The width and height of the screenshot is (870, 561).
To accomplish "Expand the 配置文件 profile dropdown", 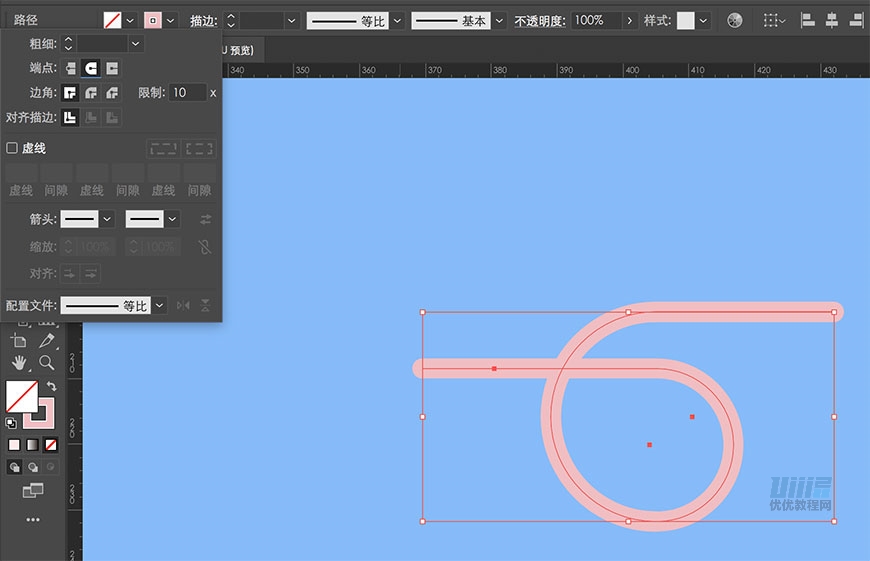I will tap(158, 305).
